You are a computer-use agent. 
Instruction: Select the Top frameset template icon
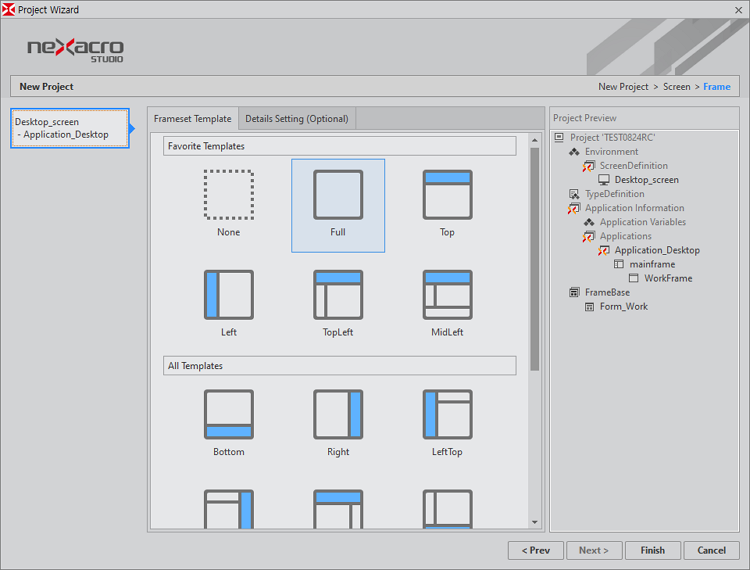[x=447, y=195]
